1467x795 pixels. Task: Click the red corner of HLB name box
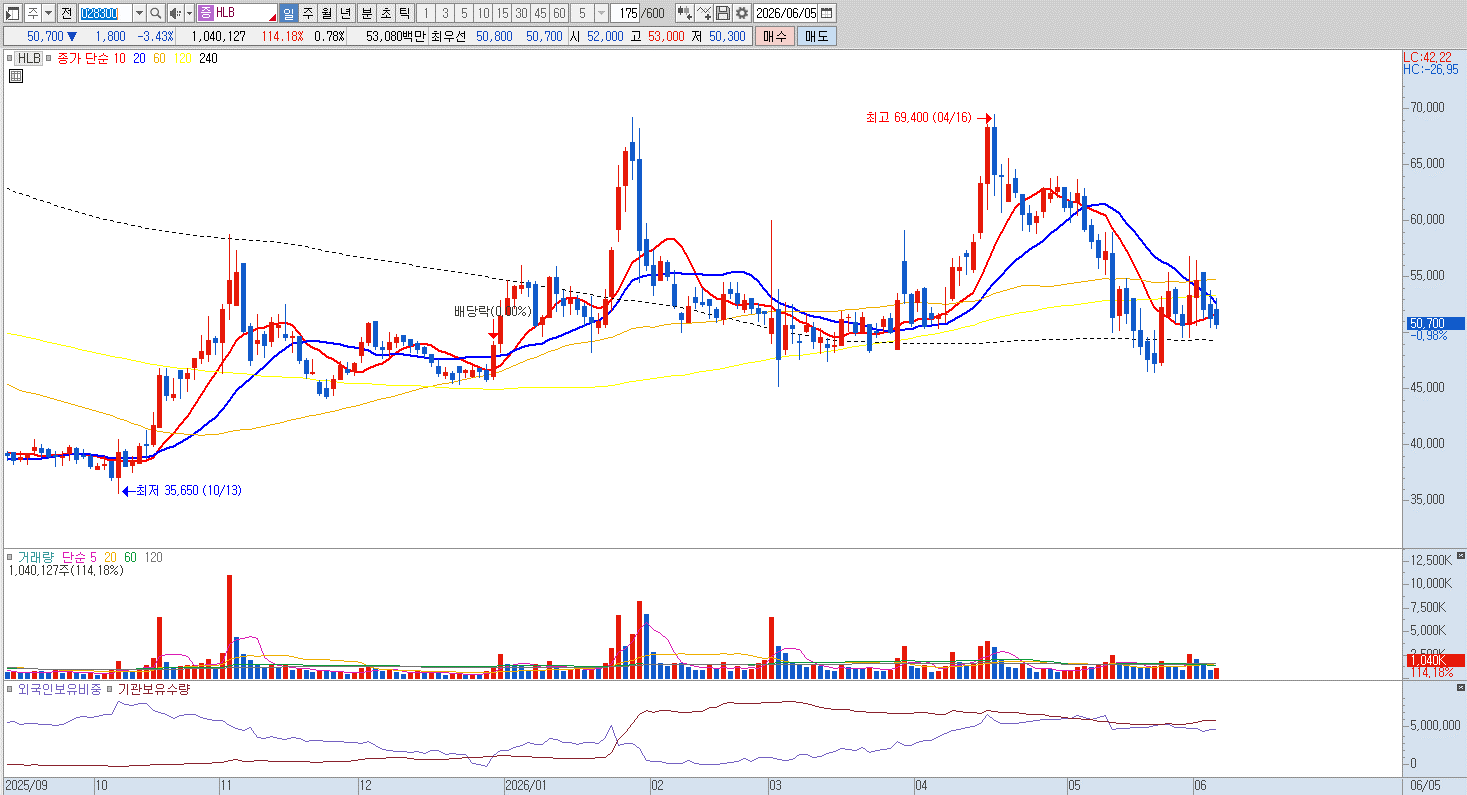click(x=272, y=18)
